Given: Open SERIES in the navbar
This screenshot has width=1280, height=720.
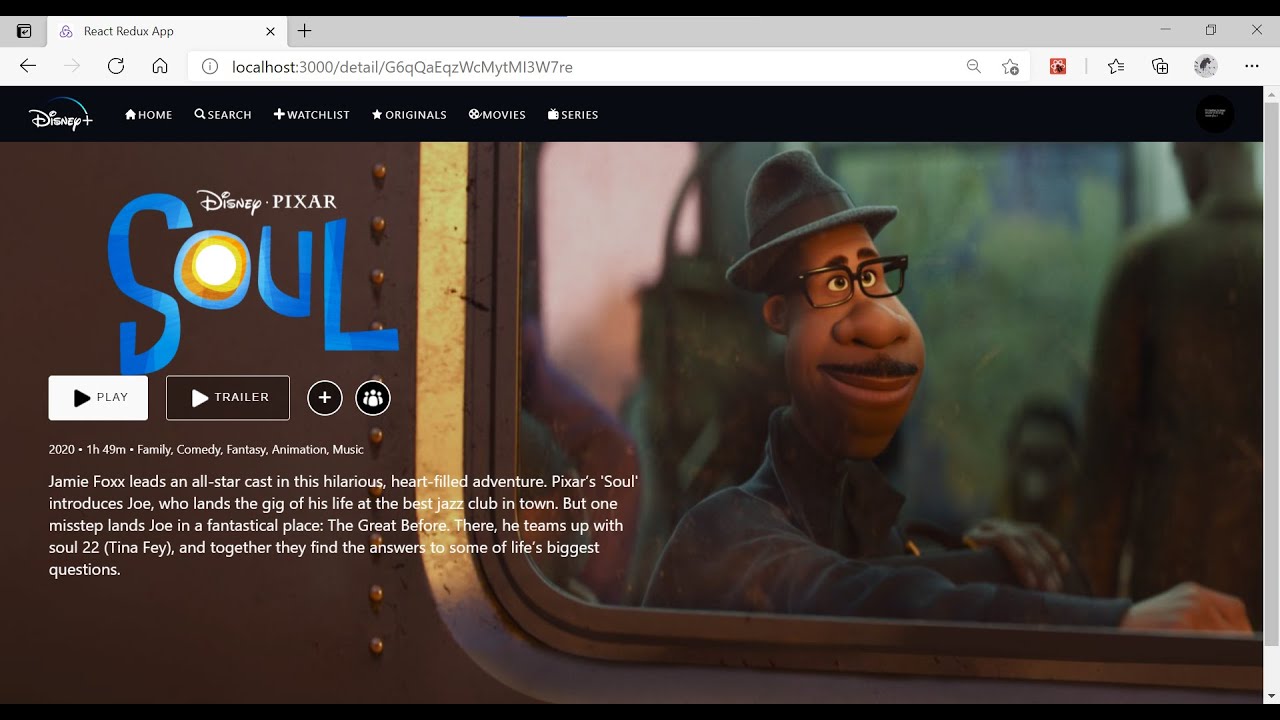Looking at the screenshot, I should click(573, 115).
